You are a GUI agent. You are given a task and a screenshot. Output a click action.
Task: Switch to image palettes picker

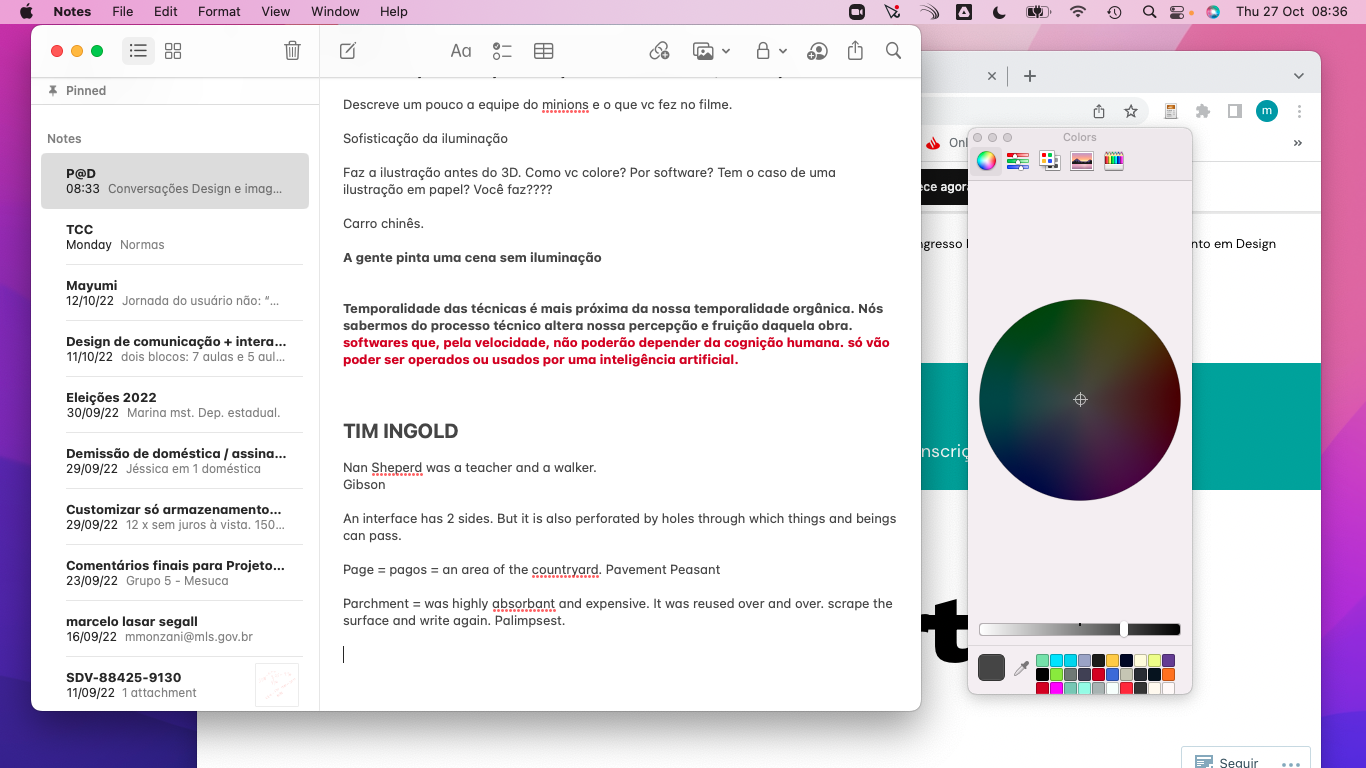[x=1082, y=160]
